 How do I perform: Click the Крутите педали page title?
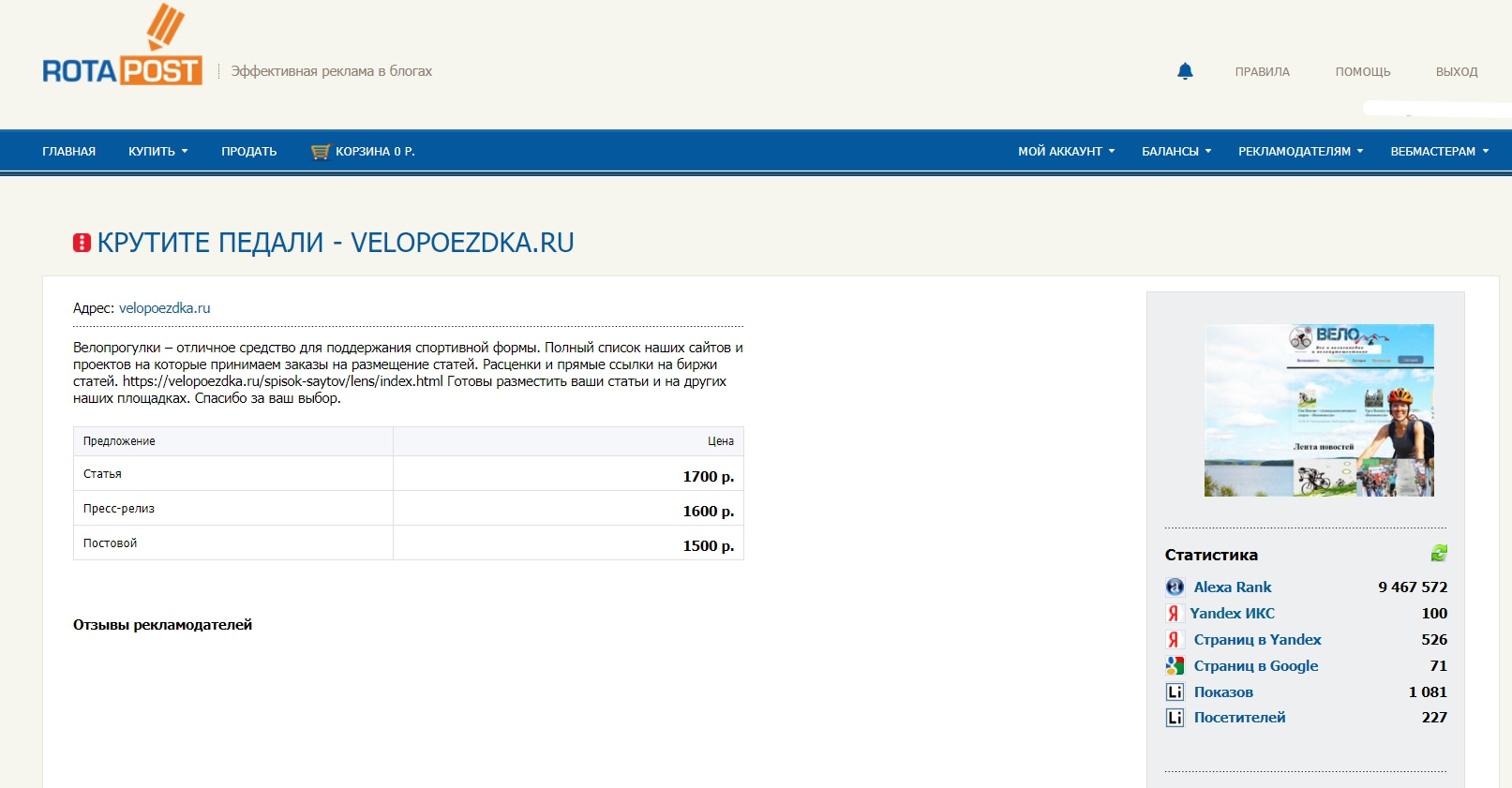point(336,243)
